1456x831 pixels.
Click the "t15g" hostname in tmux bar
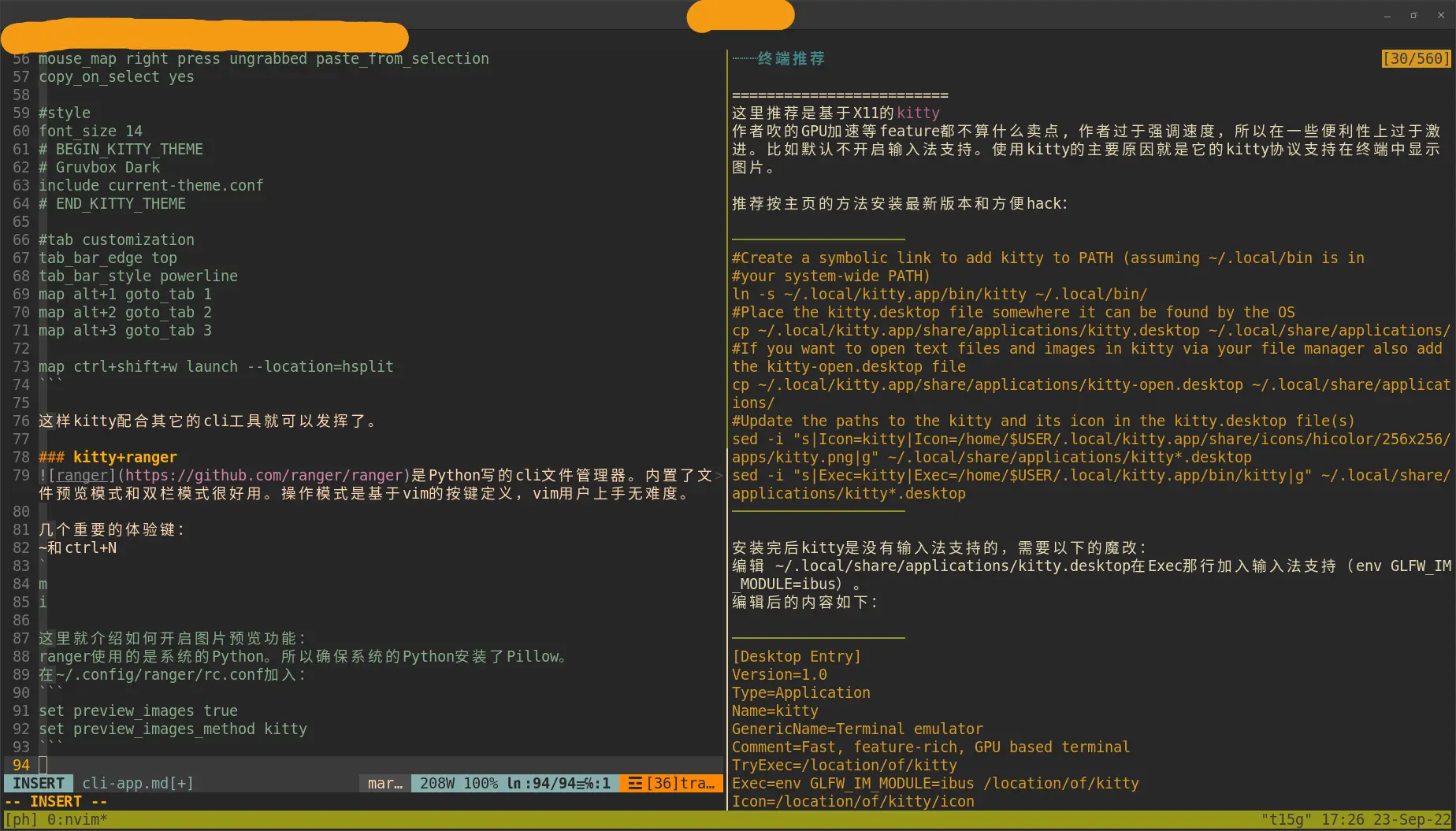point(1287,819)
